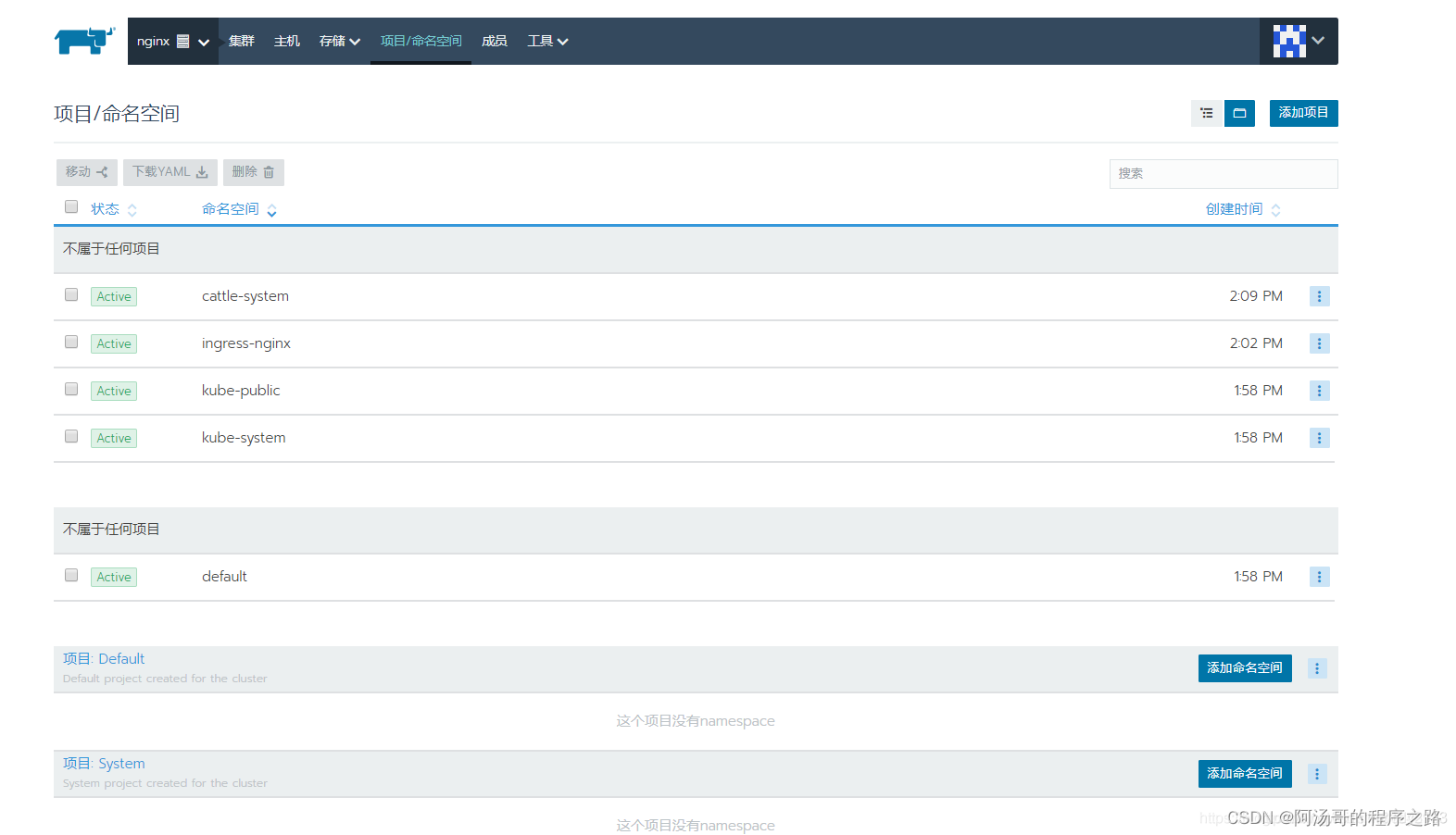Sort by 状态 column
Viewport: 1456px width, 835px height.
click(114, 209)
